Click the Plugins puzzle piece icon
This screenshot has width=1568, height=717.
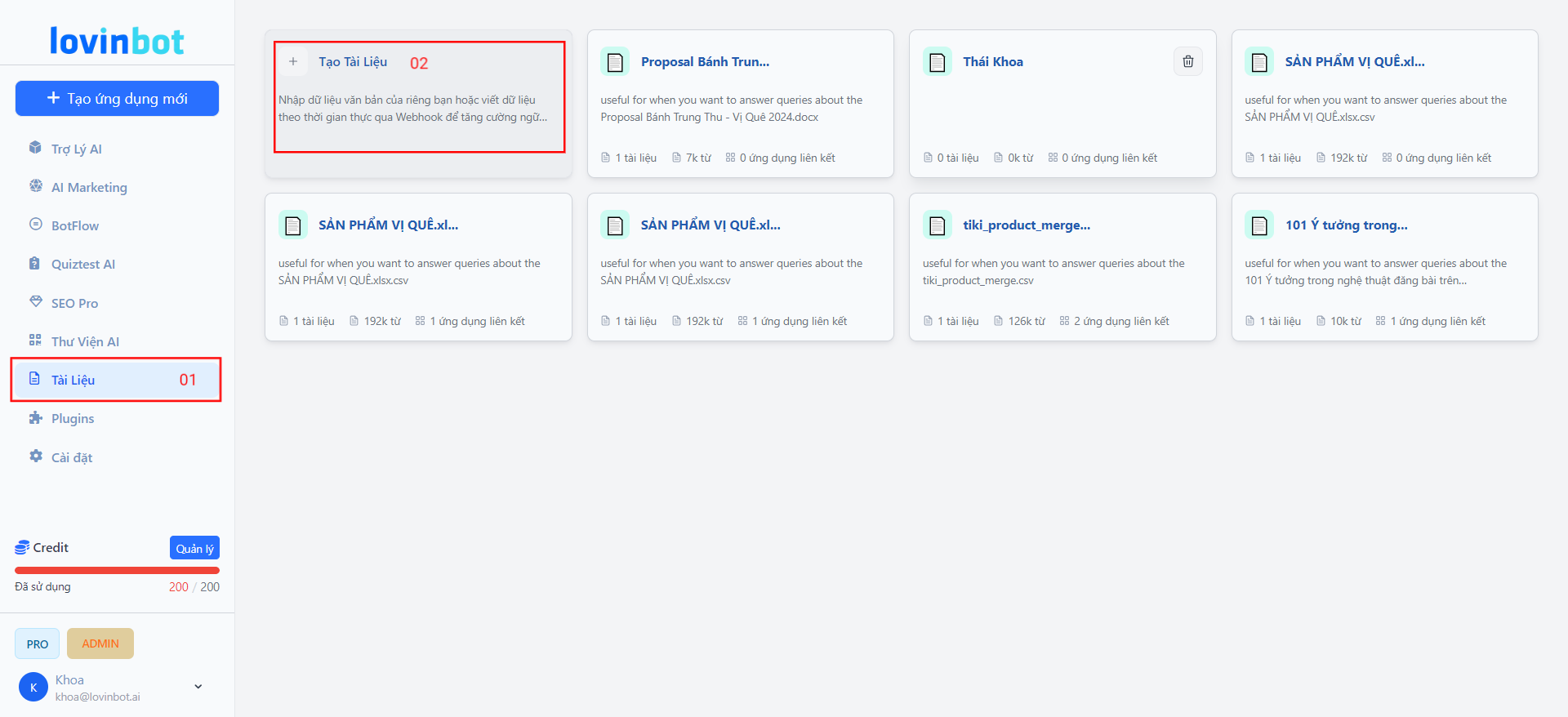35,418
